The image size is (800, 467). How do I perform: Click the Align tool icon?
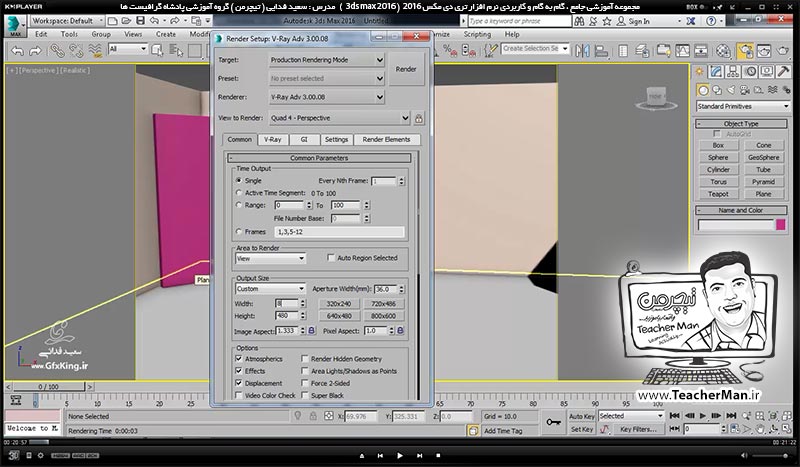click(x=602, y=51)
